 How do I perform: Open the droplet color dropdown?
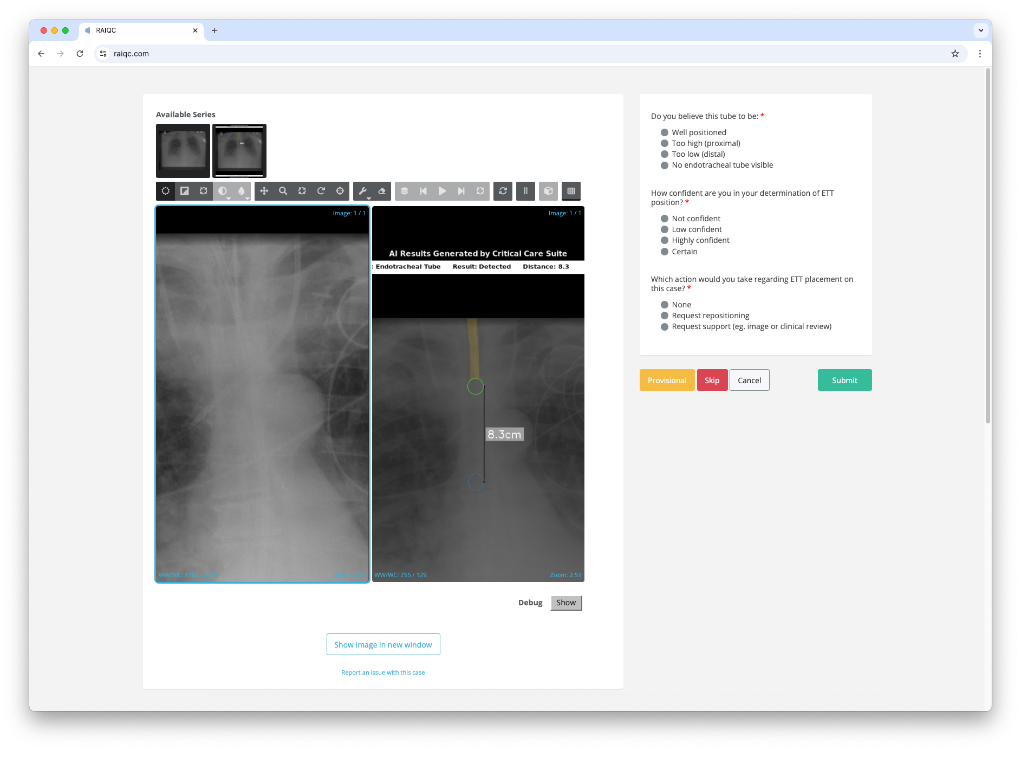[x=242, y=191]
